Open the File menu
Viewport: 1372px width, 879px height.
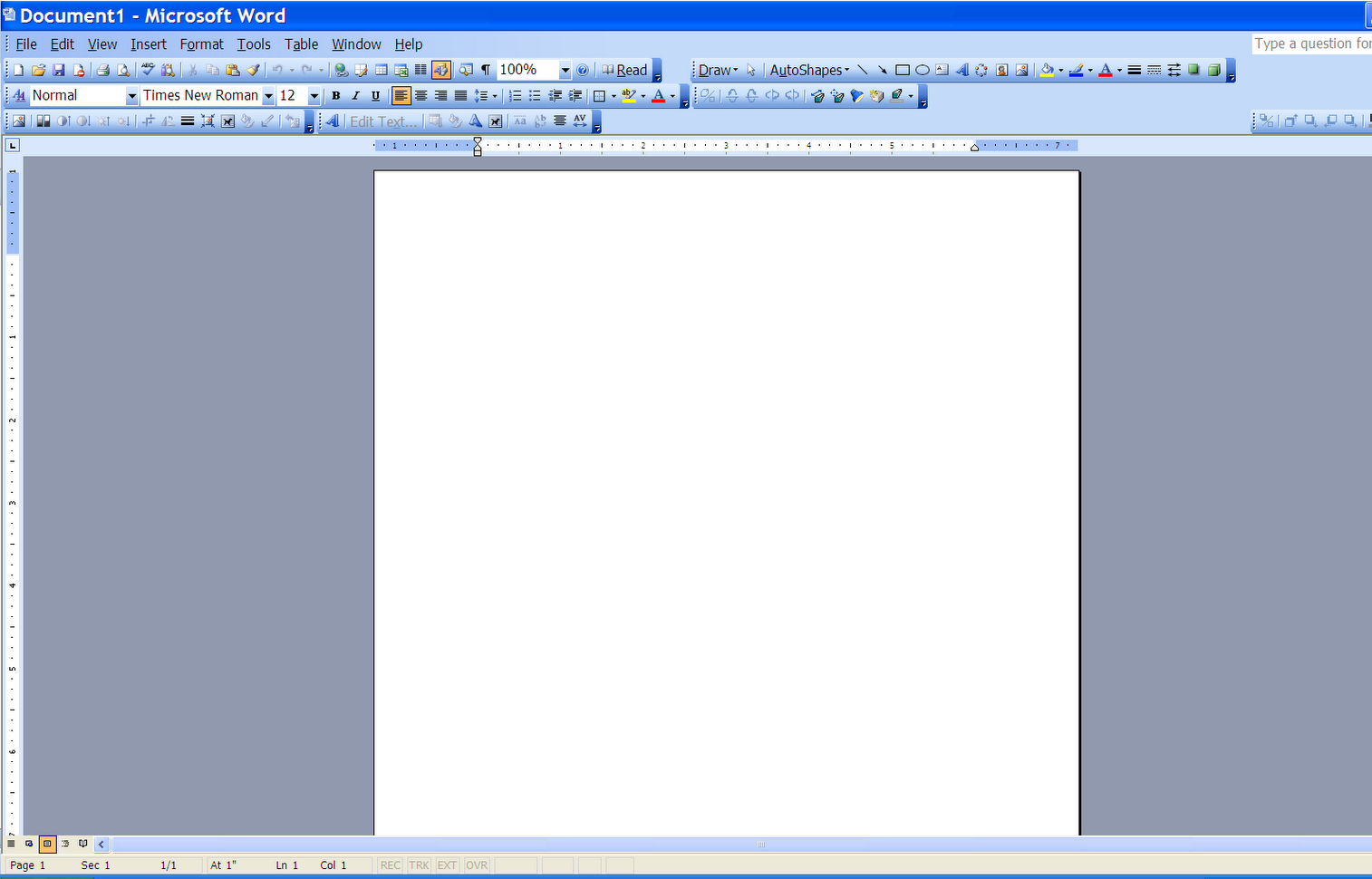coord(26,43)
